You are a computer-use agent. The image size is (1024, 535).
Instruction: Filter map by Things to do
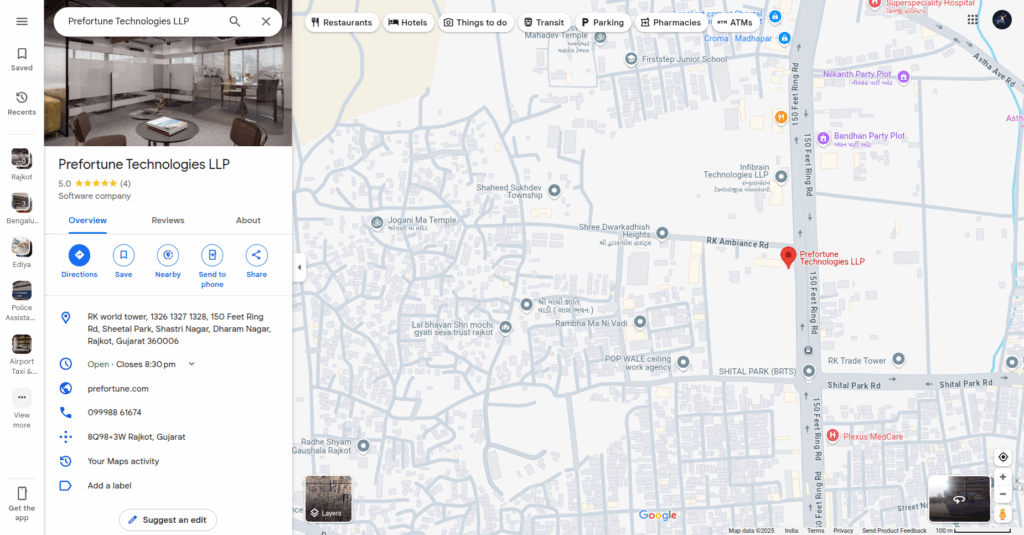(x=476, y=22)
